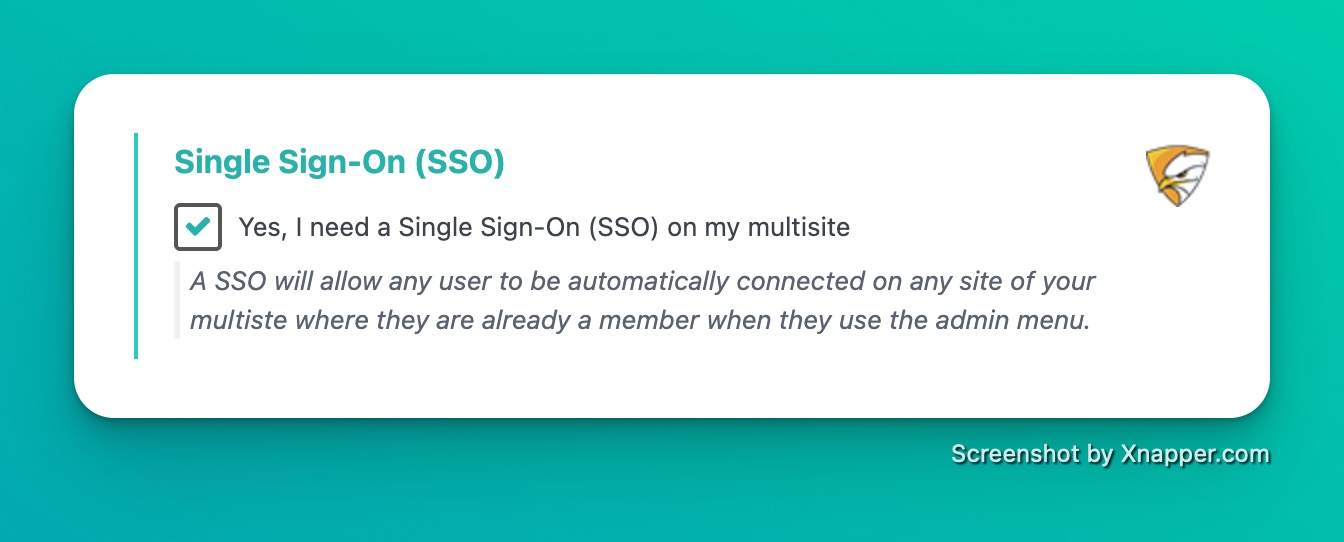This screenshot has width=1344, height=542.
Task: Click "Single" in the teal heading
Action: (215, 162)
